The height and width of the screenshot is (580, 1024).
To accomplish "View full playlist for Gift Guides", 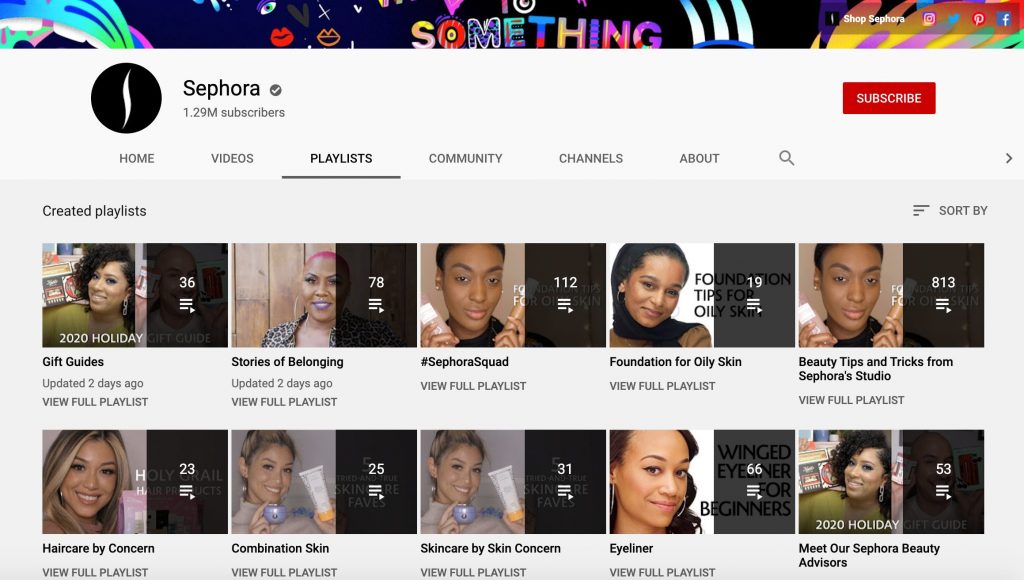I will point(95,402).
